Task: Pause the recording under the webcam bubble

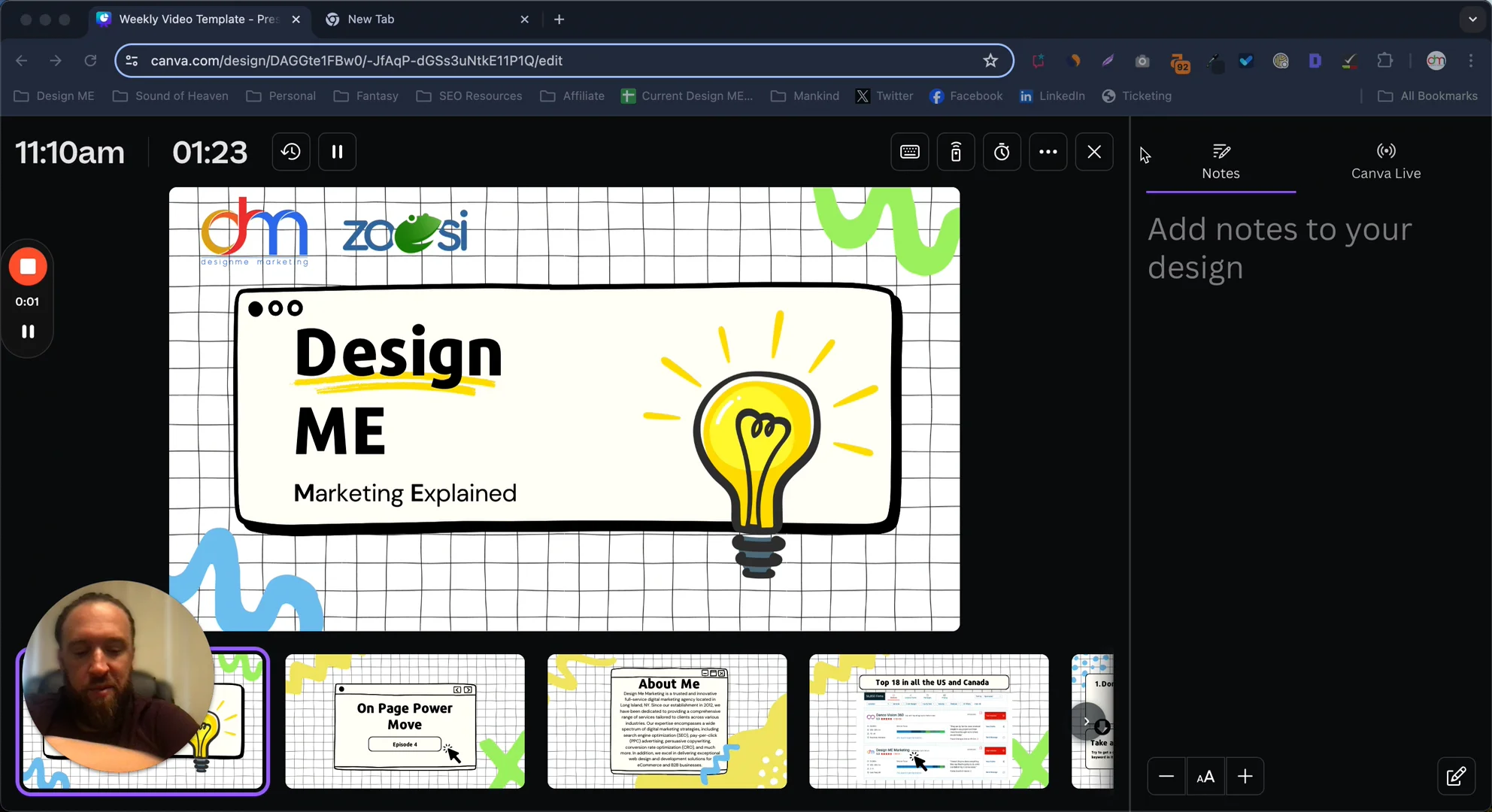Action: point(27,331)
